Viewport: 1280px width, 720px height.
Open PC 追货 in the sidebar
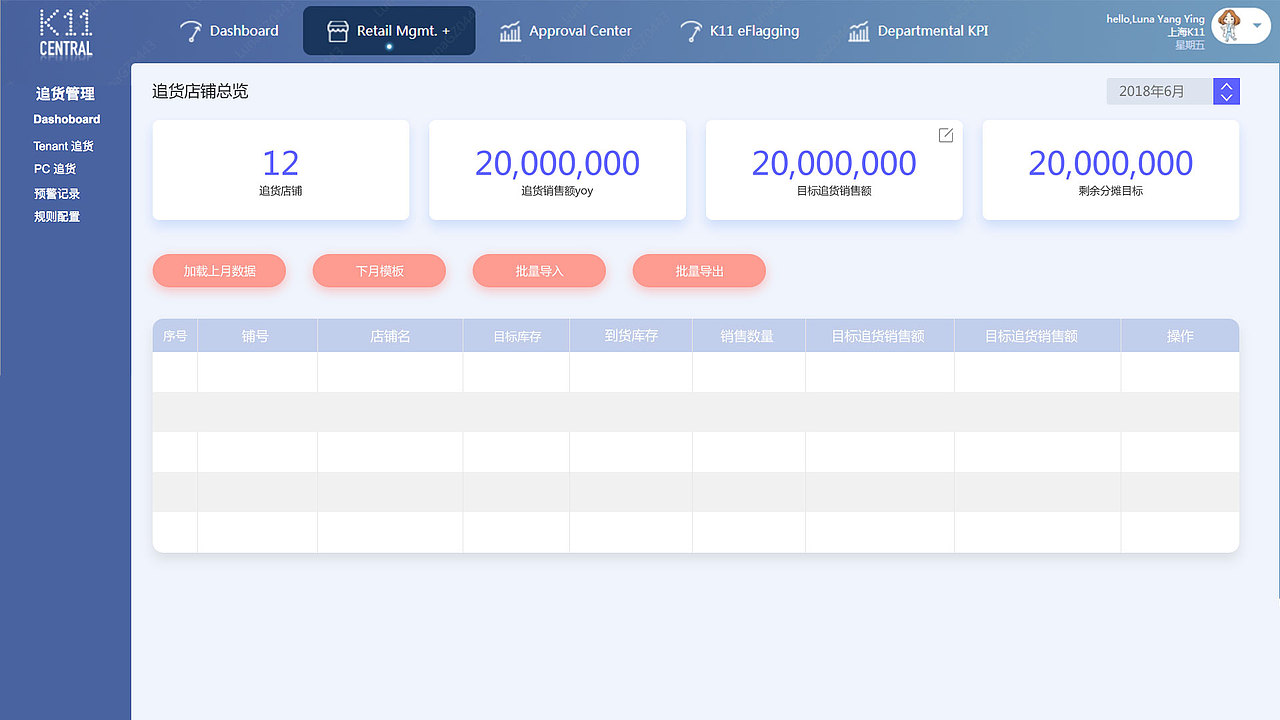click(55, 169)
